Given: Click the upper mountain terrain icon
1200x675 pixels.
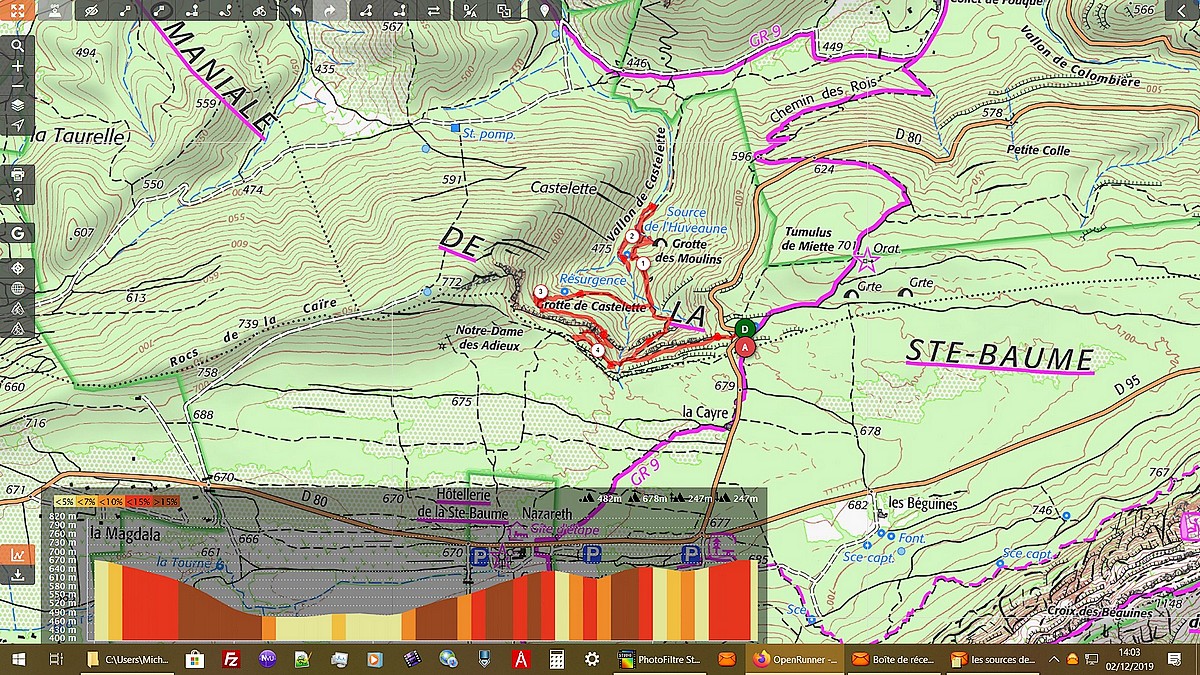Looking at the screenshot, I should 17,308.
